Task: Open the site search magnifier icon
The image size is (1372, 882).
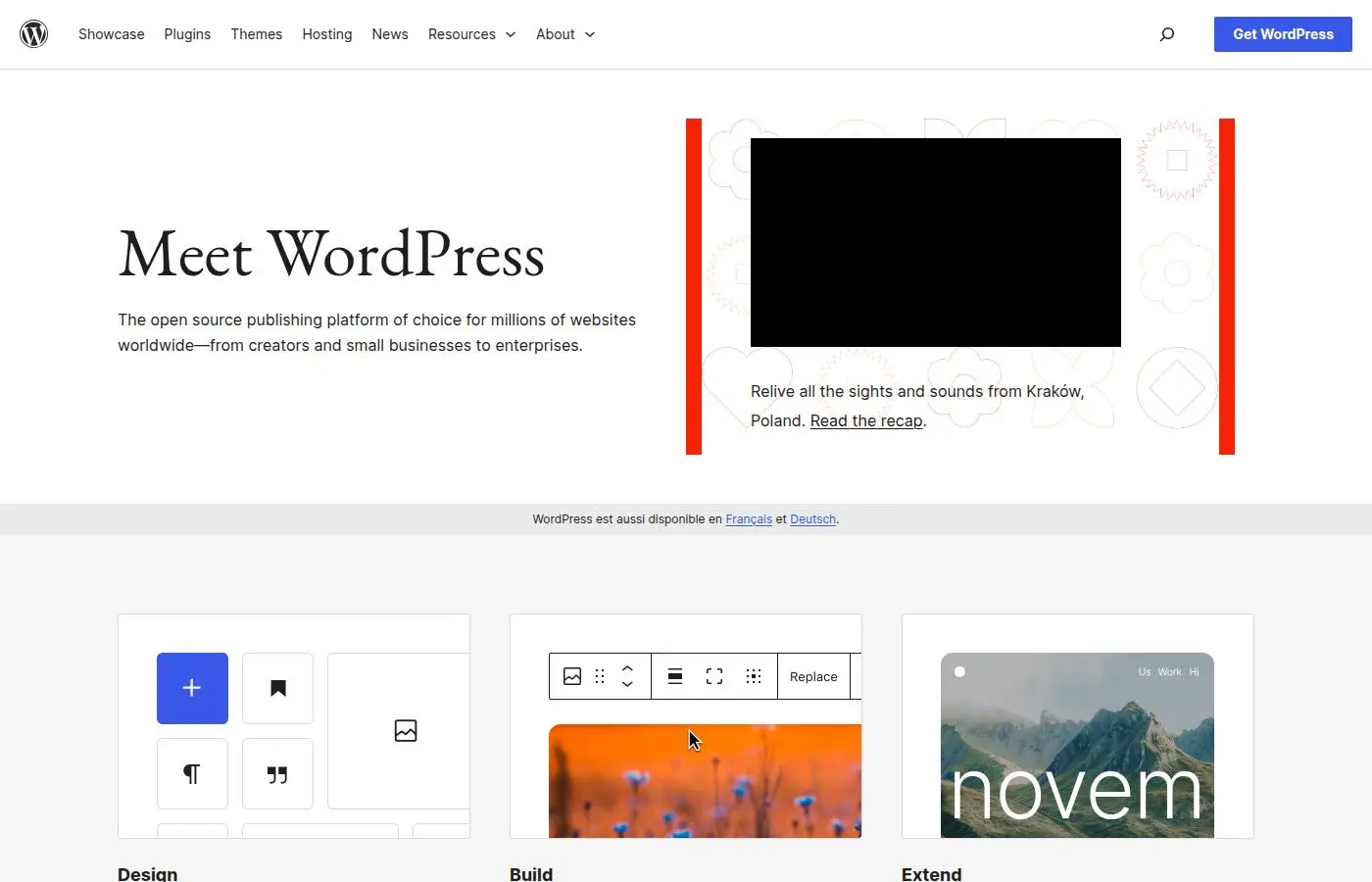Action: click(x=1167, y=34)
